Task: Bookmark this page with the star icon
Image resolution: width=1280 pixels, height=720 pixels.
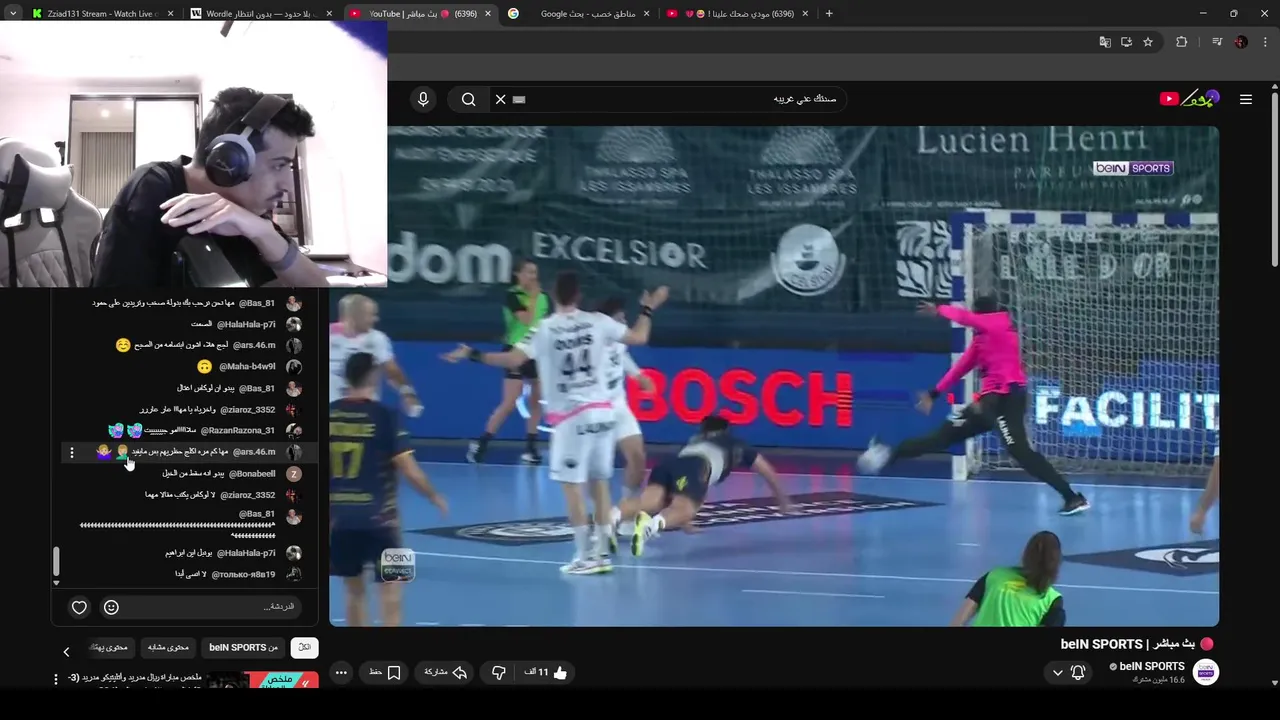Action: point(1148,42)
